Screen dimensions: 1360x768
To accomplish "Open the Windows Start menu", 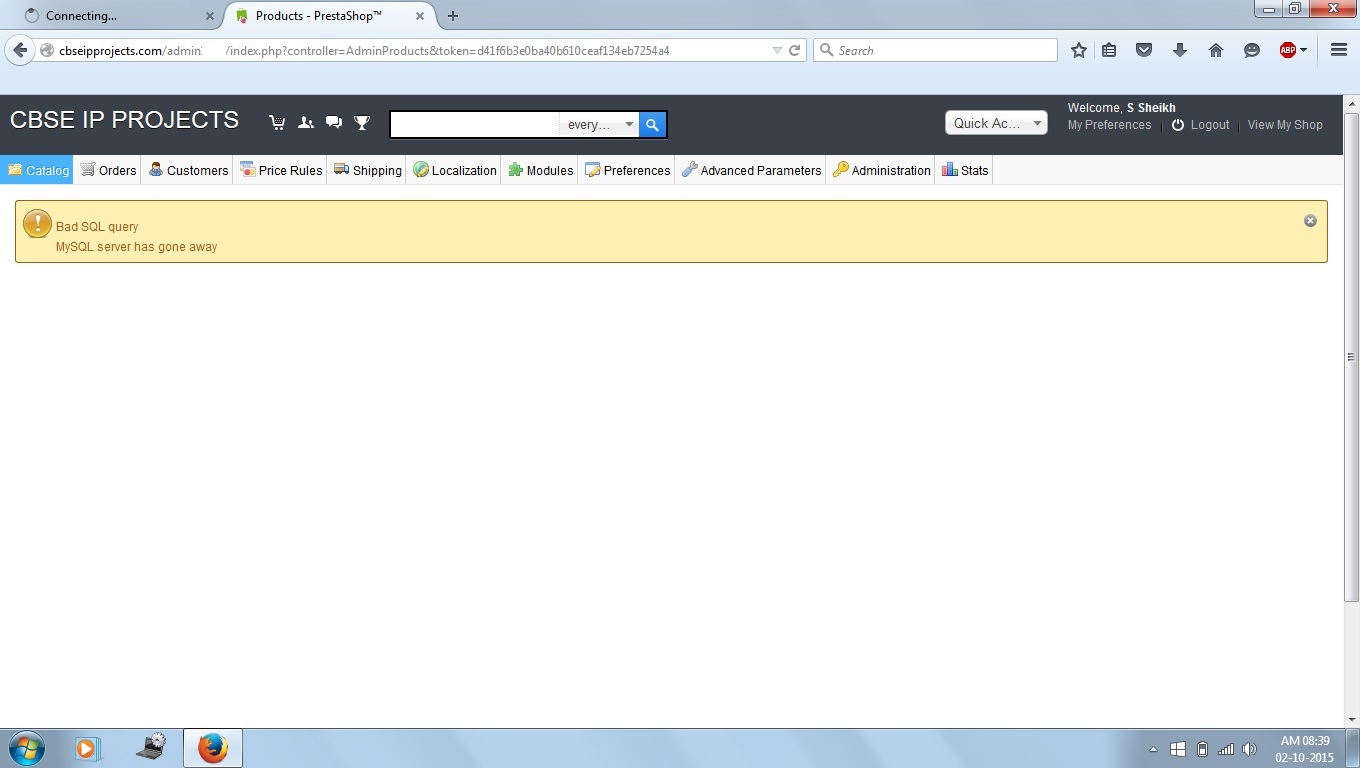I will point(25,748).
